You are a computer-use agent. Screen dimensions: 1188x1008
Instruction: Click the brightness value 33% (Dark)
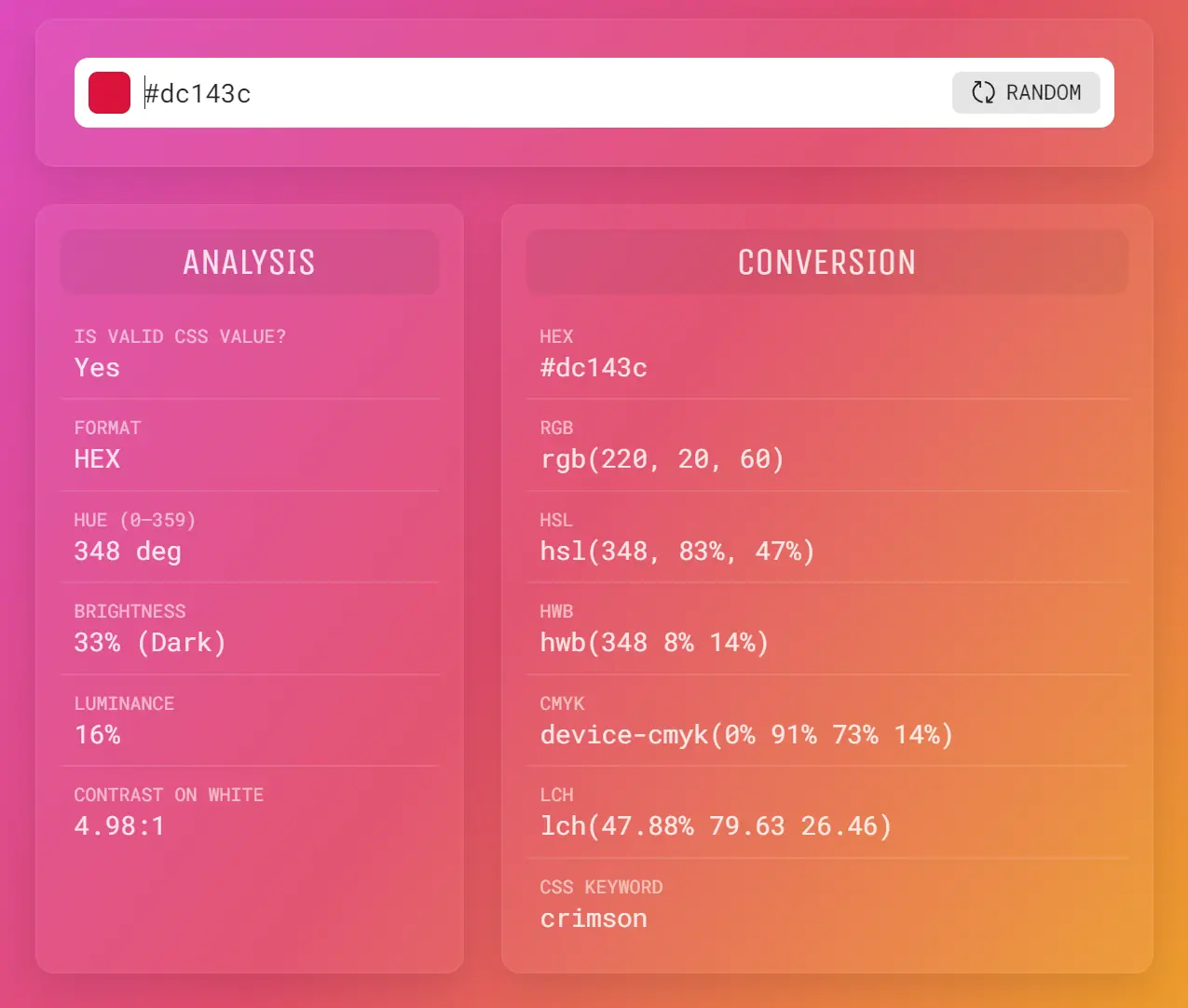[150, 643]
